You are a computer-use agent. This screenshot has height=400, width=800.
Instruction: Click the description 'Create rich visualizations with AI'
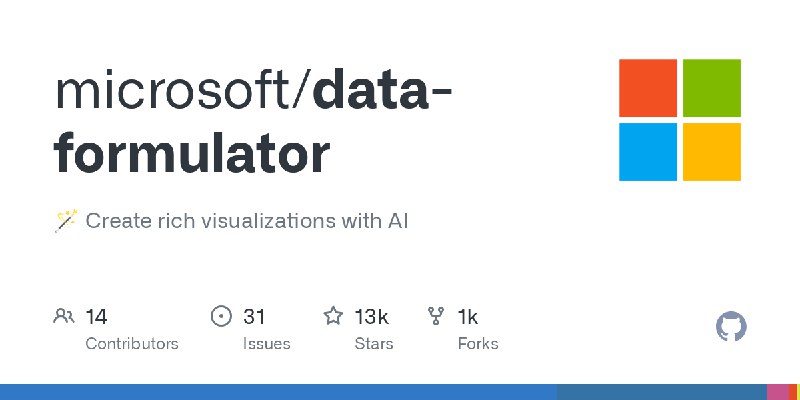246,221
